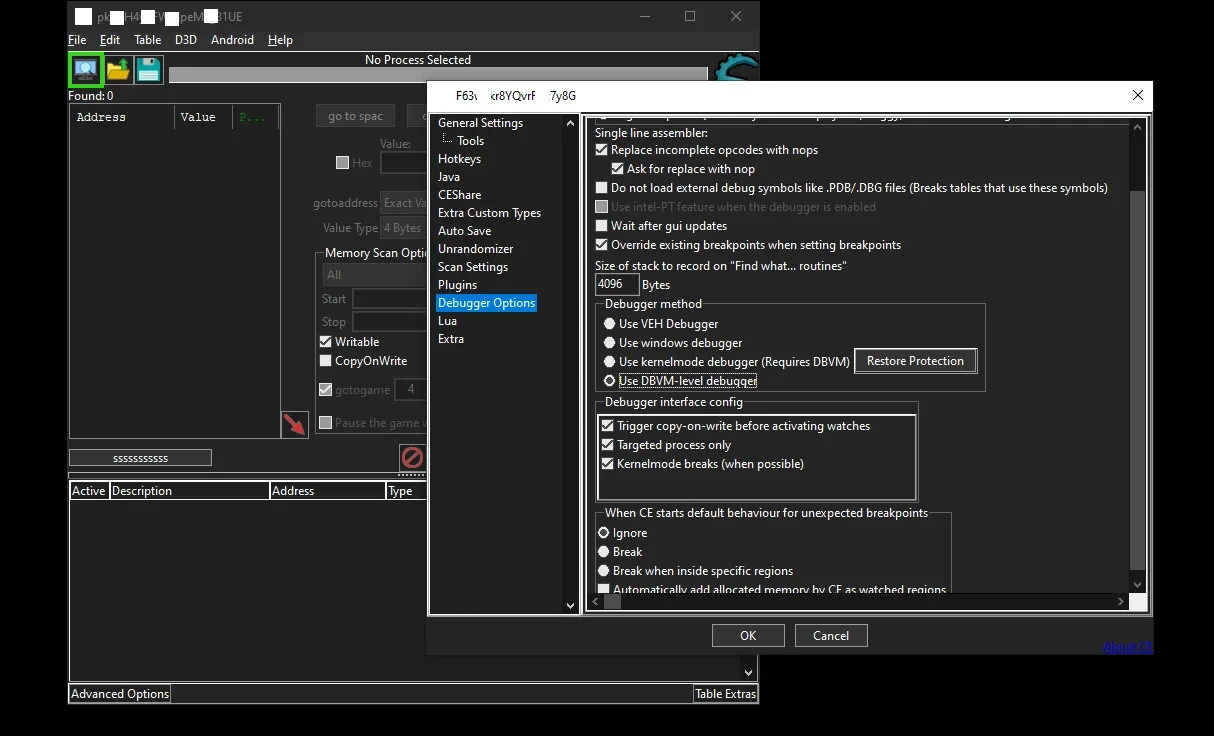Uncheck Targeted process only

coord(608,445)
